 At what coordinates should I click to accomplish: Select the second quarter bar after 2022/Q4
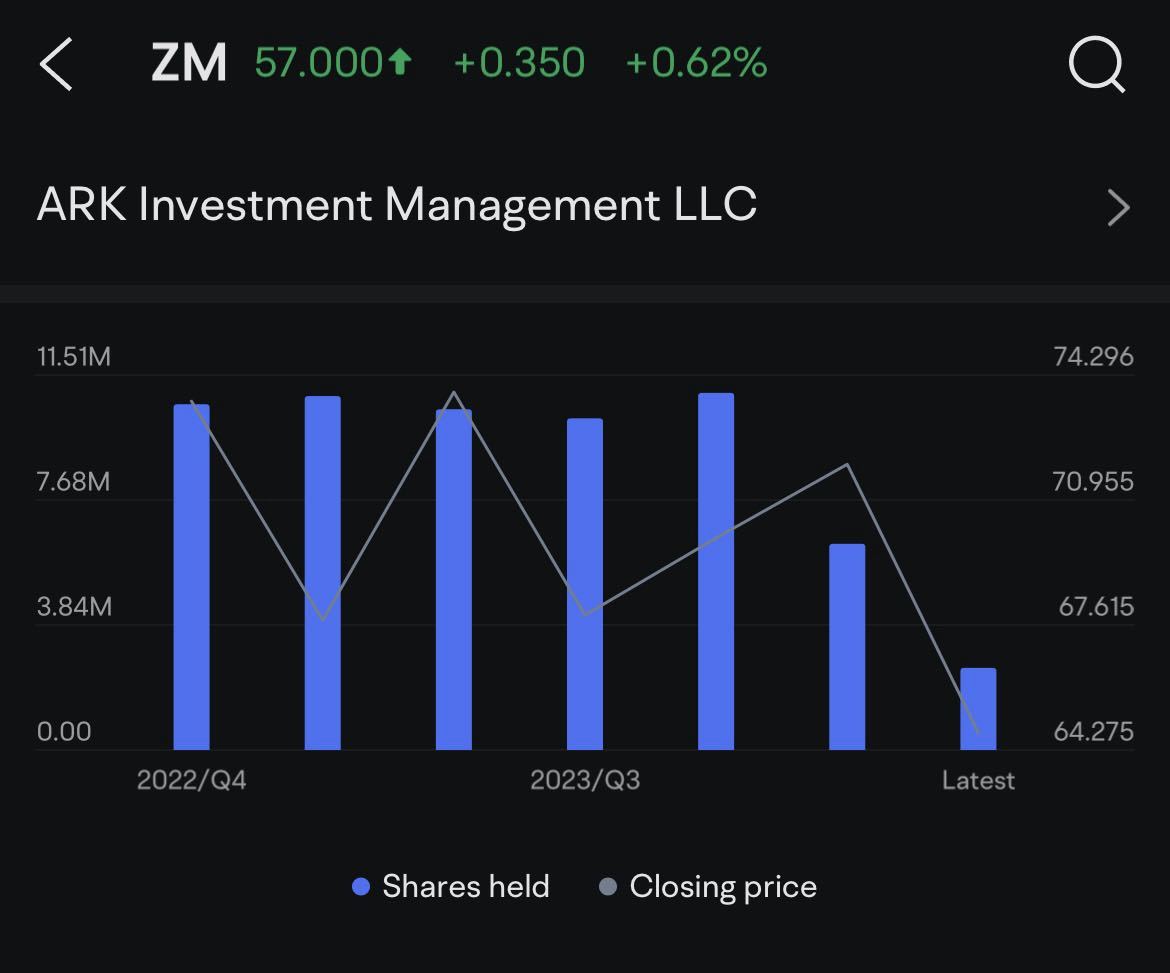pyautogui.click(x=454, y=579)
